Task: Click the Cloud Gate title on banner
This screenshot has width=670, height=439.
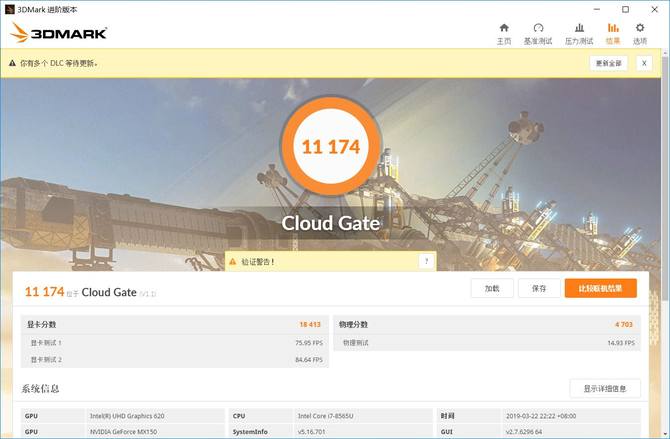Action: (330, 223)
